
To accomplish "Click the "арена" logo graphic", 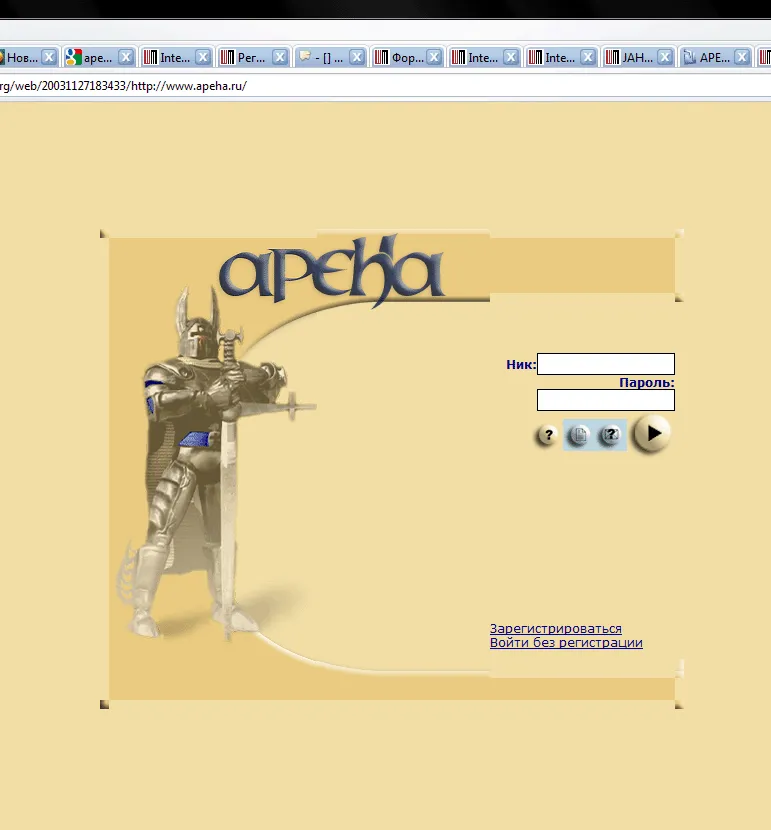I will [332, 272].
